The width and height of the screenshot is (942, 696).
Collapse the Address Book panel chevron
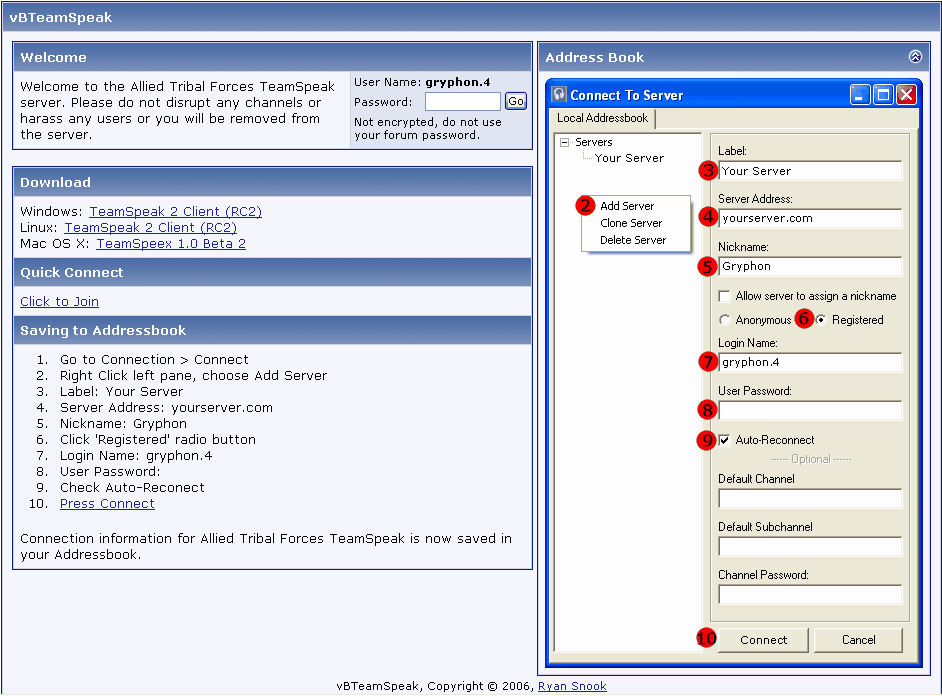[x=914, y=57]
